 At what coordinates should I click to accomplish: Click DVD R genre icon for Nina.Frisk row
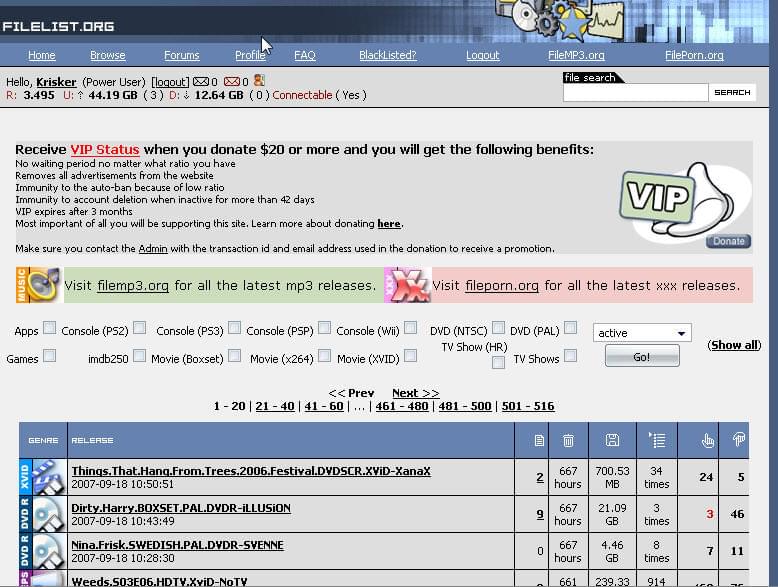pos(43,551)
